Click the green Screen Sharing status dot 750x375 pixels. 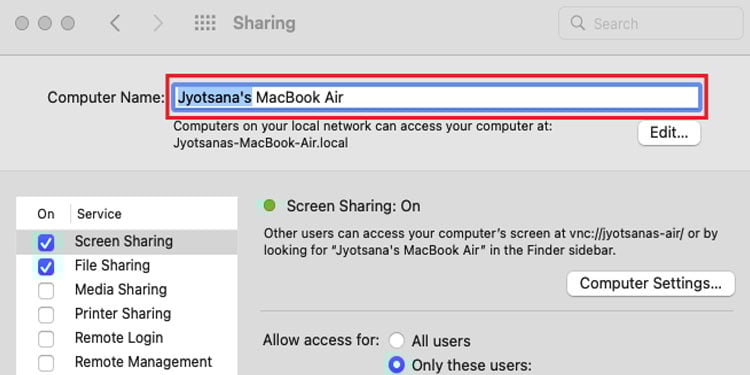point(270,206)
